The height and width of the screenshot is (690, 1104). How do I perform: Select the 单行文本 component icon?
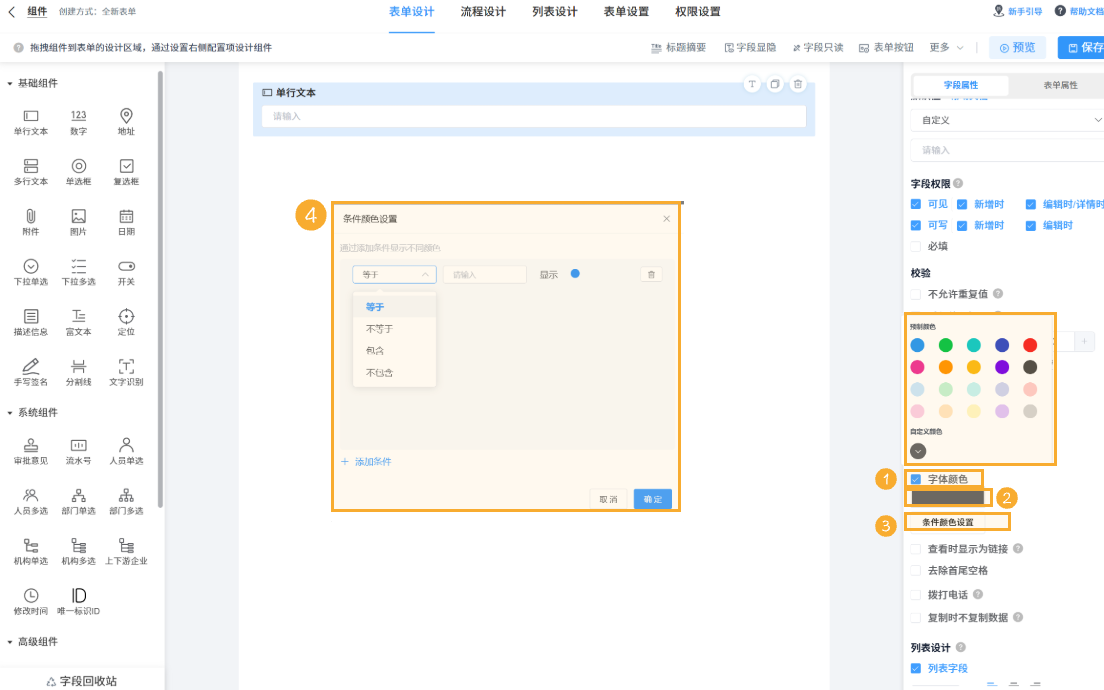pos(31,122)
